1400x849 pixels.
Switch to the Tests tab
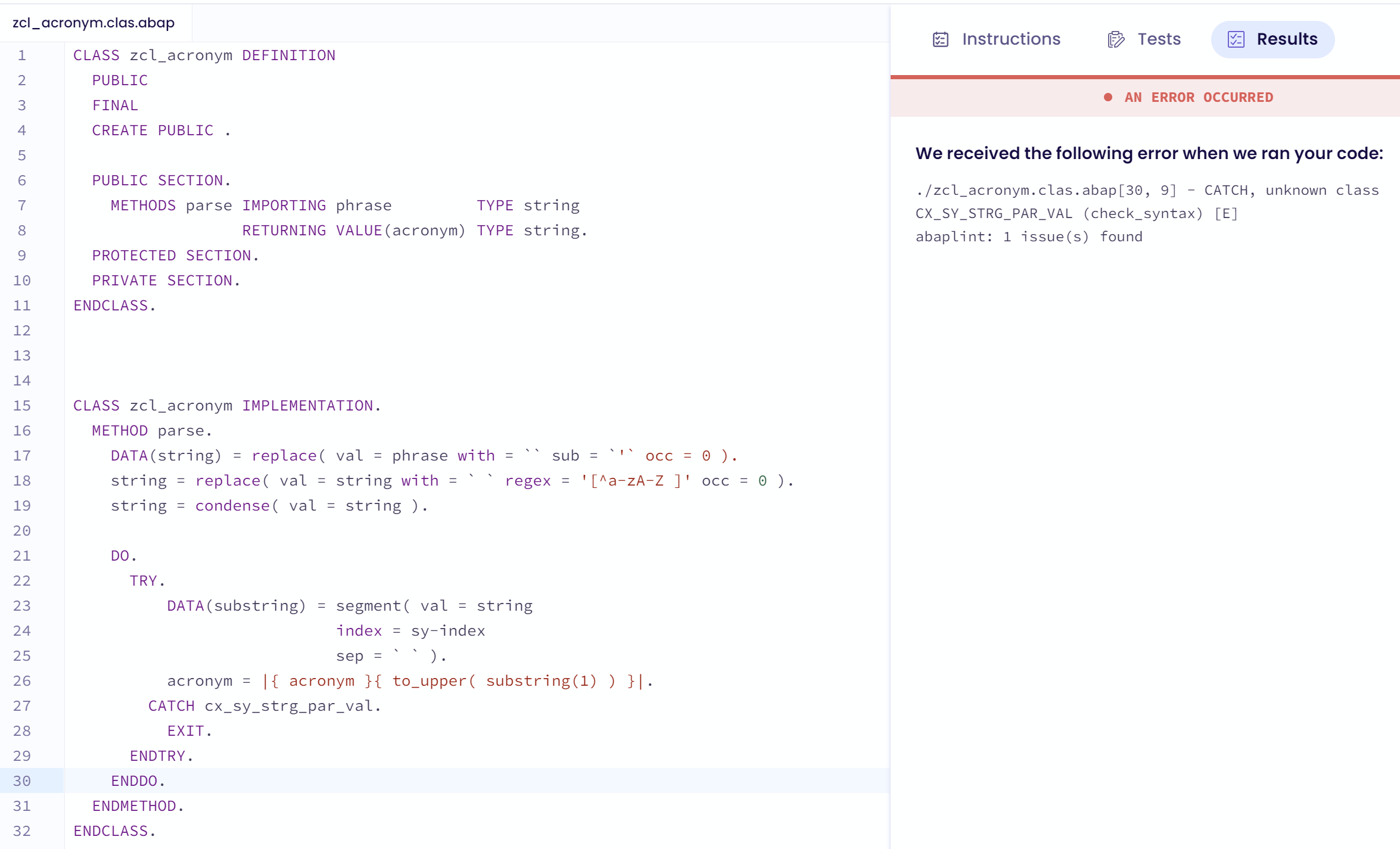coord(1159,39)
